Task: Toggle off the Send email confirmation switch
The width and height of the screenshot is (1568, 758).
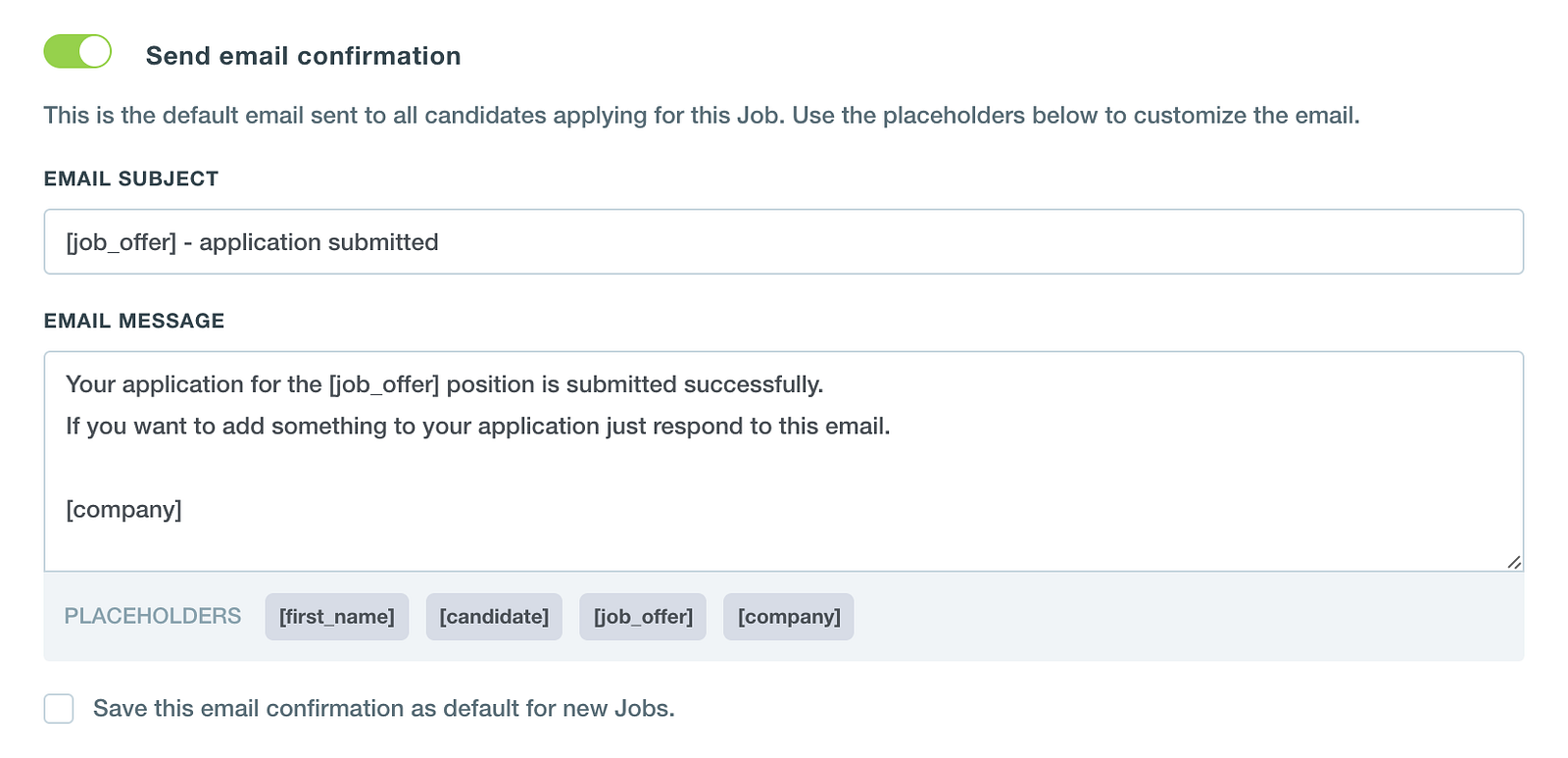Action: pyautogui.click(x=77, y=52)
